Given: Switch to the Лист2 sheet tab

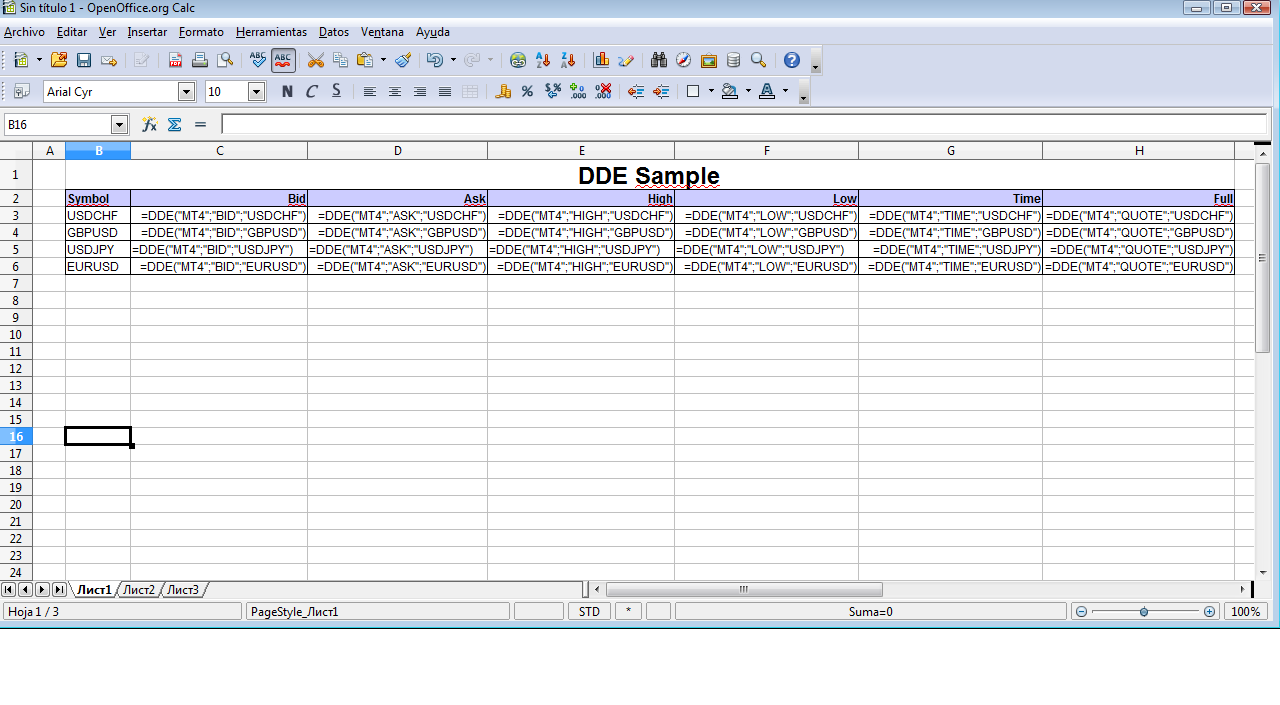Looking at the screenshot, I should pyautogui.click(x=139, y=590).
